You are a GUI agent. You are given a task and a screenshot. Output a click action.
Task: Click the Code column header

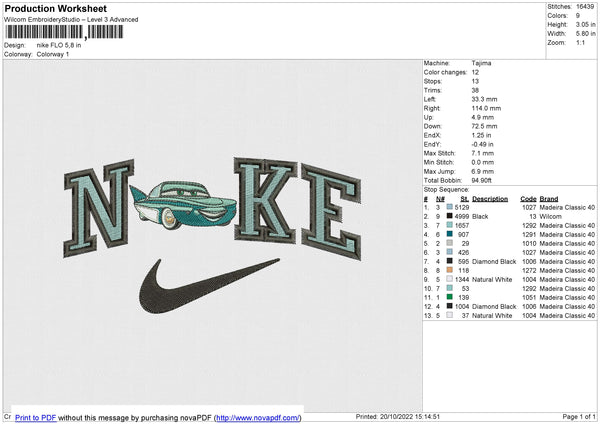(528, 199)
